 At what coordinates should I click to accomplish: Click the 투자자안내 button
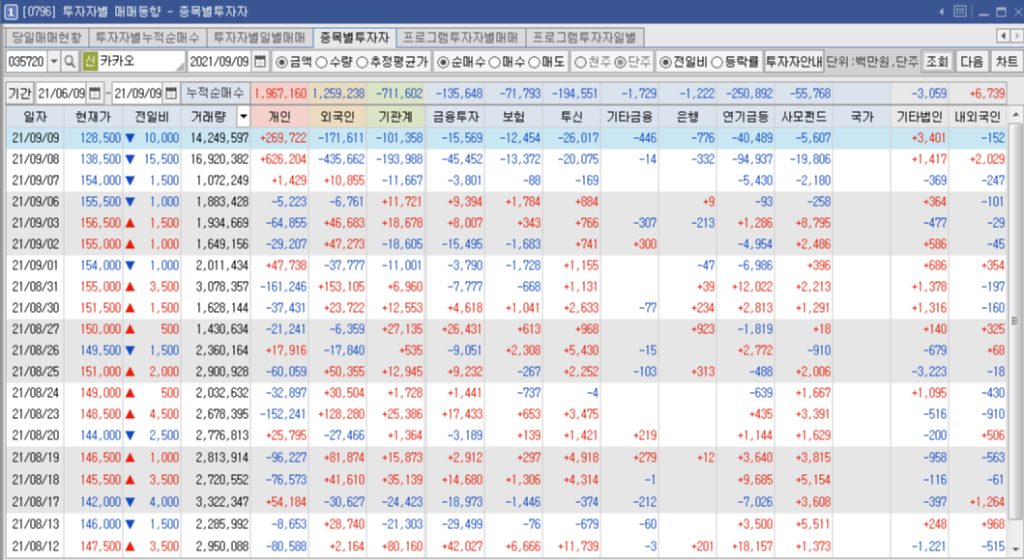pos(793,61)
